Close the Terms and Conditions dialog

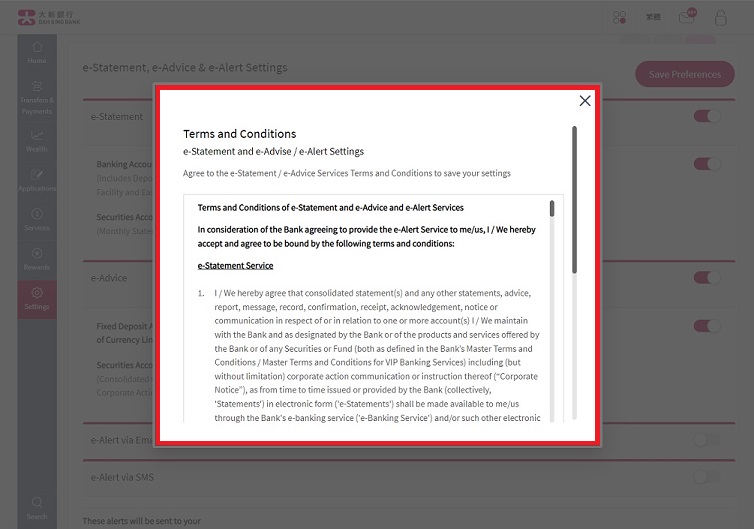coord(585,101)
